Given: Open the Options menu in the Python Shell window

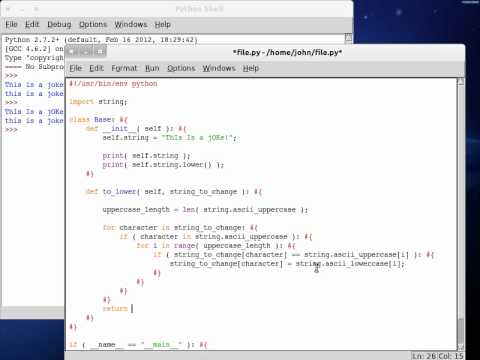Looking at the screenshot, I should coord(93,25).
